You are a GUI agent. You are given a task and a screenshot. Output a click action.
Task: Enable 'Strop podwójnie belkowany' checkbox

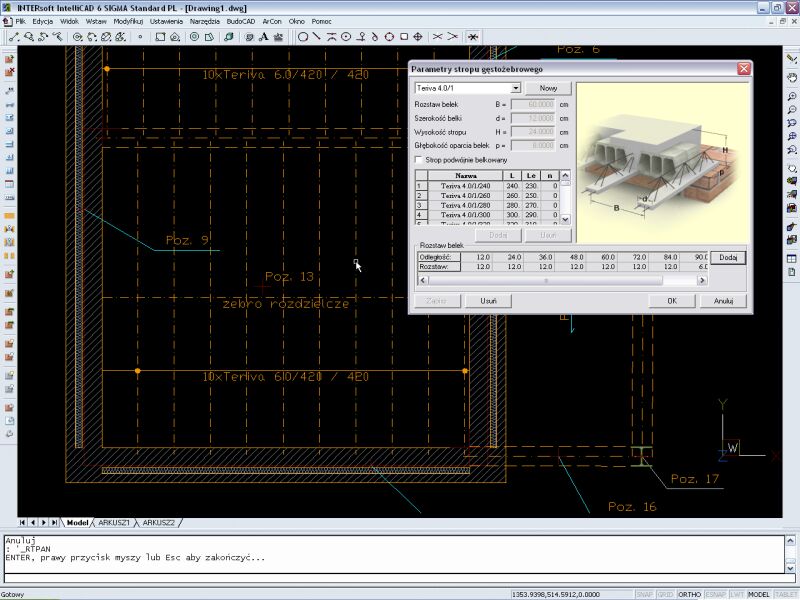418,160
